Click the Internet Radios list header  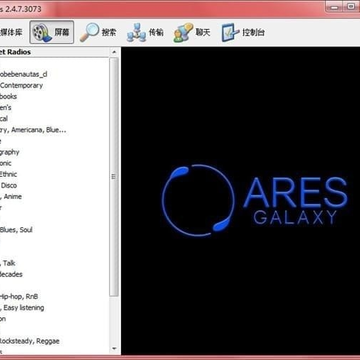[x=55, y=52]
